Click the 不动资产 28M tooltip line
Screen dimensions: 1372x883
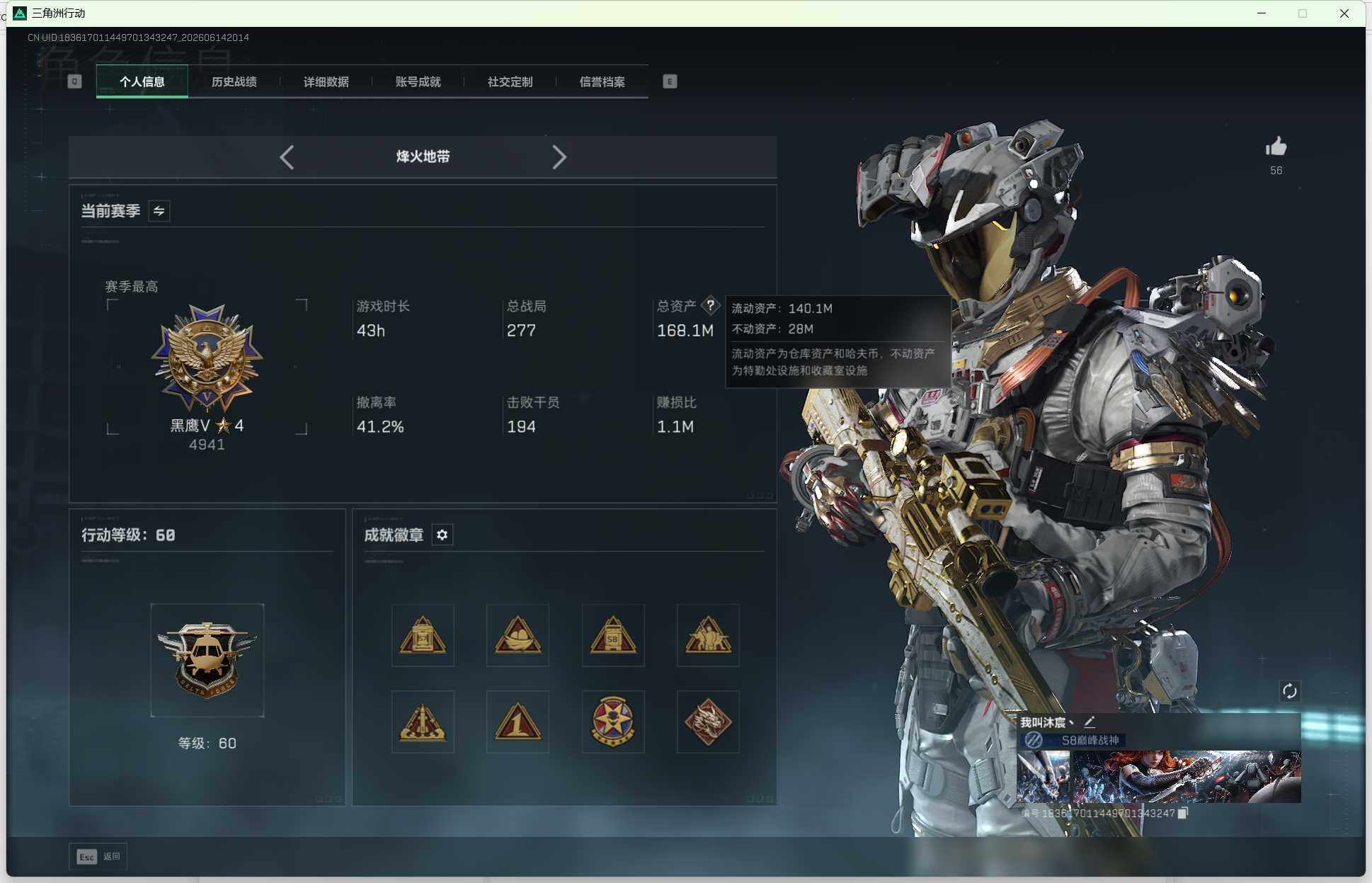point(772,329)
